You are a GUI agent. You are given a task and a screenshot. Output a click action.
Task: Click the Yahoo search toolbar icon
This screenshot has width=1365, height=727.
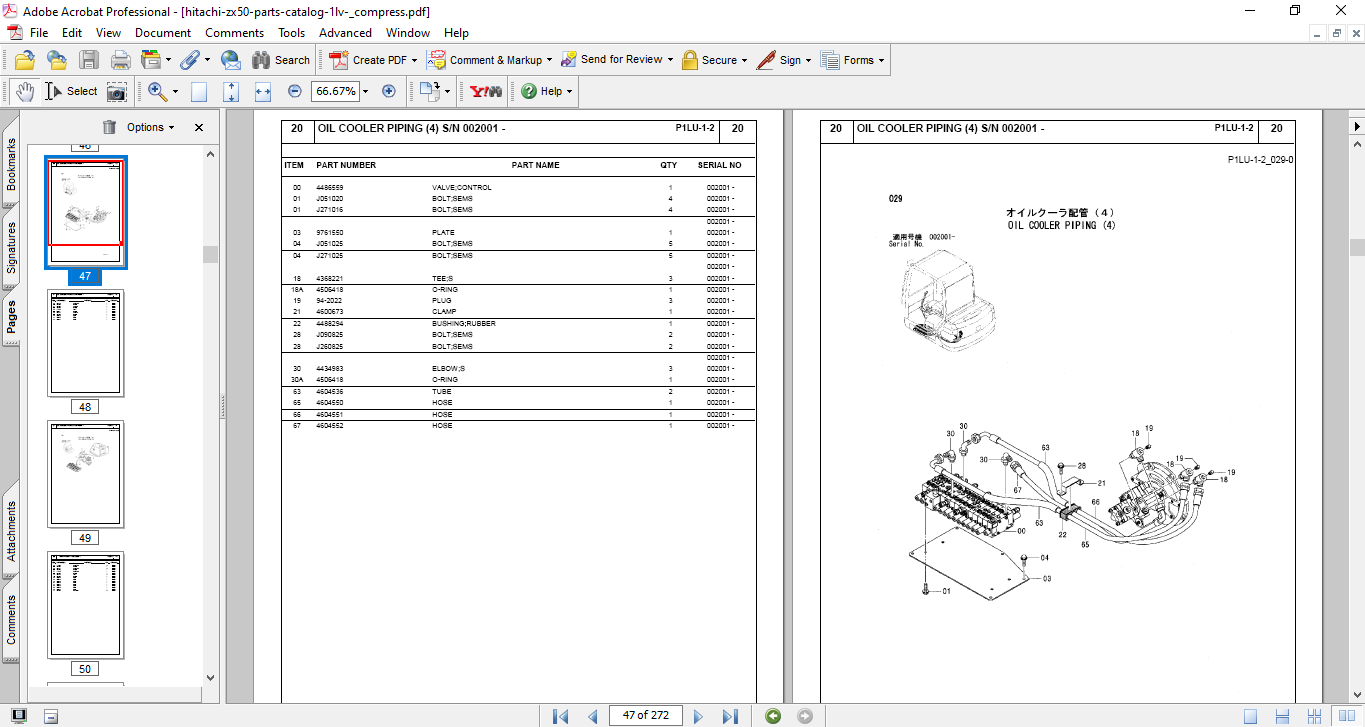click(487, 91)
